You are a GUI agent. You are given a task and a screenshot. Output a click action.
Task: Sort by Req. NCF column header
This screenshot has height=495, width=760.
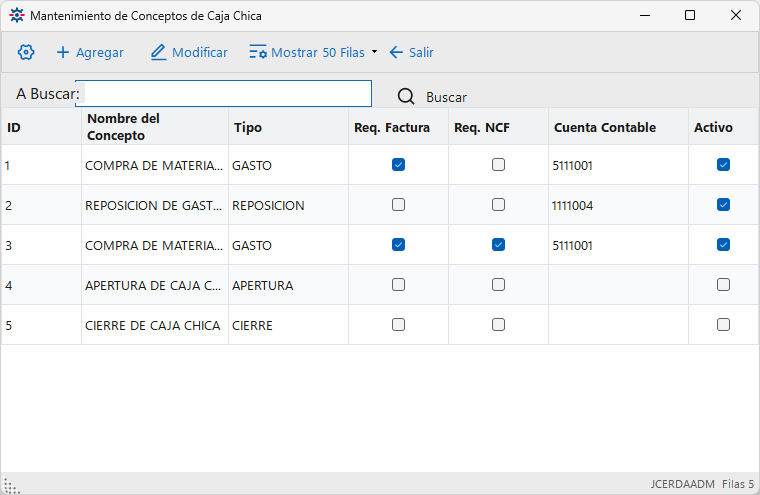[x=498, y=127]
